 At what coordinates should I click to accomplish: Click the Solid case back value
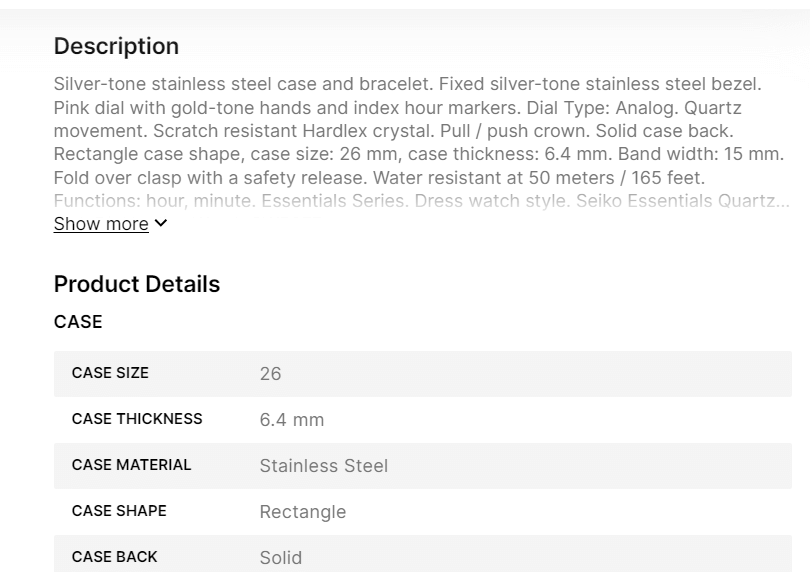[281, 558]
